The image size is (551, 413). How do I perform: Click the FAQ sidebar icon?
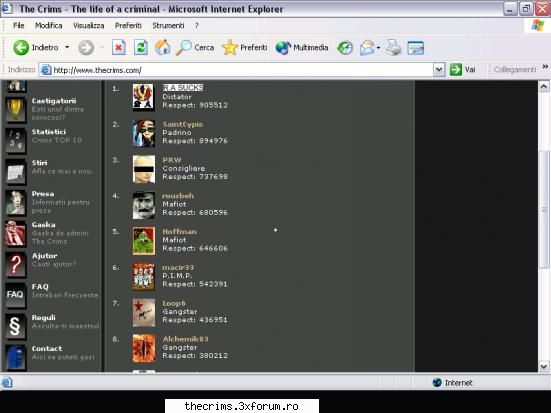coord(15,295)
